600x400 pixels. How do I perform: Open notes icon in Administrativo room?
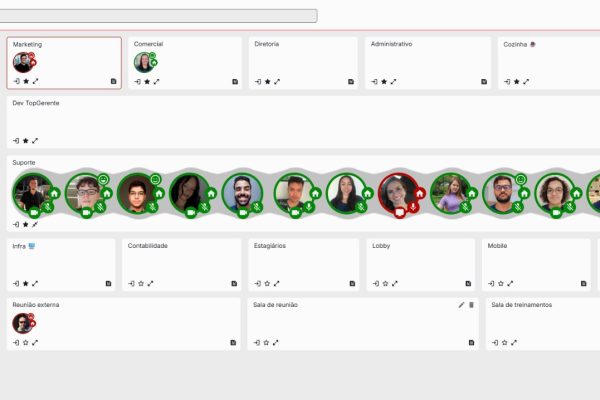click(484, 82)
